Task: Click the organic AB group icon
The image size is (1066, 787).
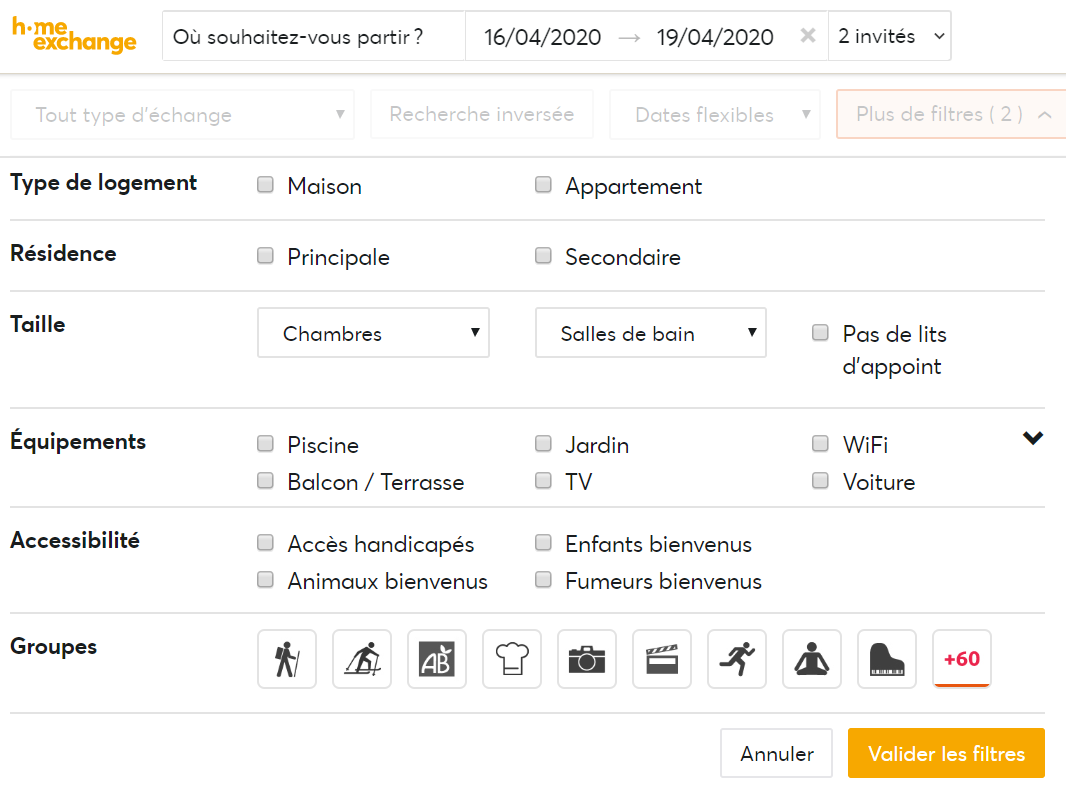Action: click(x=437, y=659)
